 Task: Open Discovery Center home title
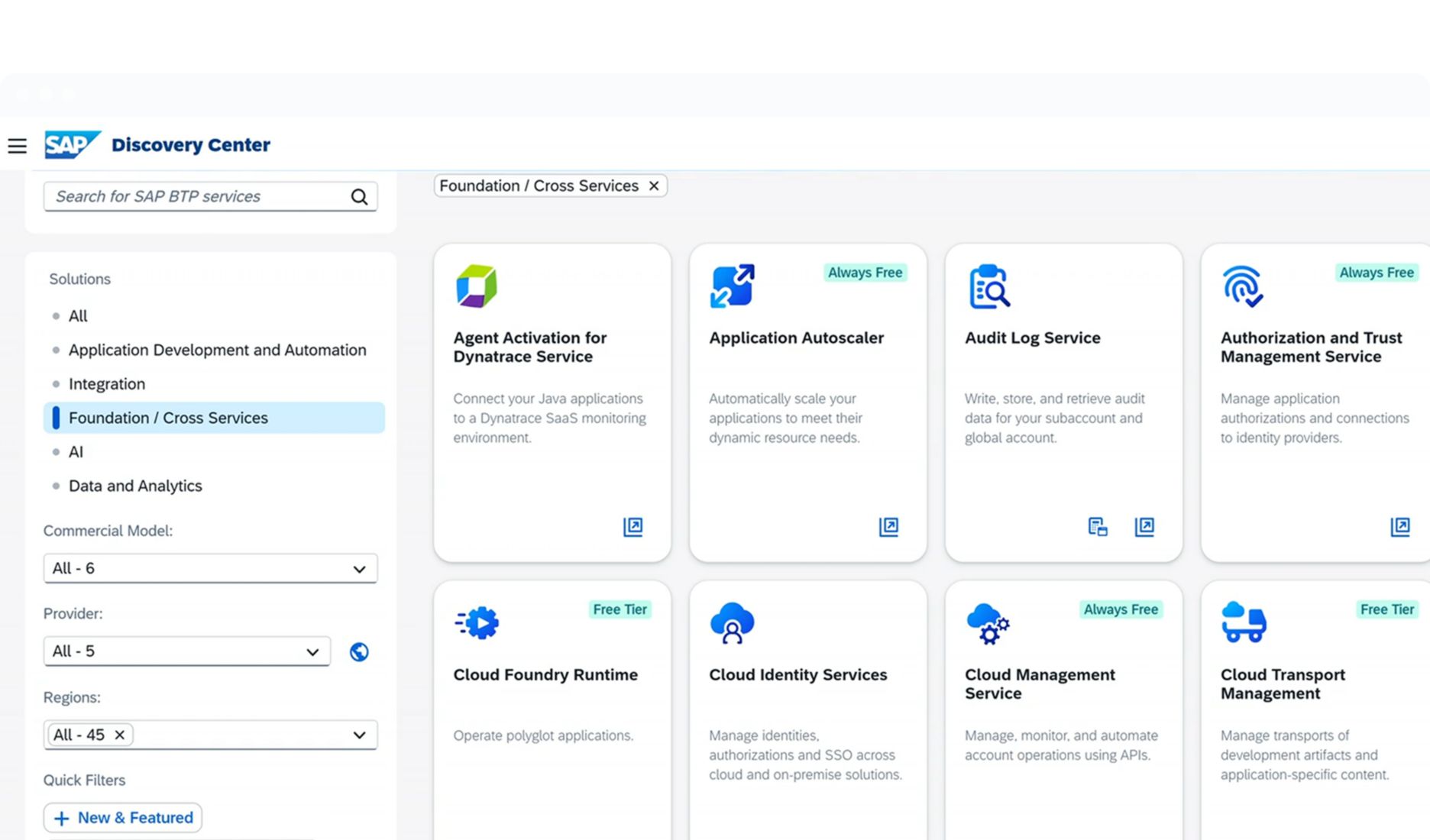[x=191, y=145]
